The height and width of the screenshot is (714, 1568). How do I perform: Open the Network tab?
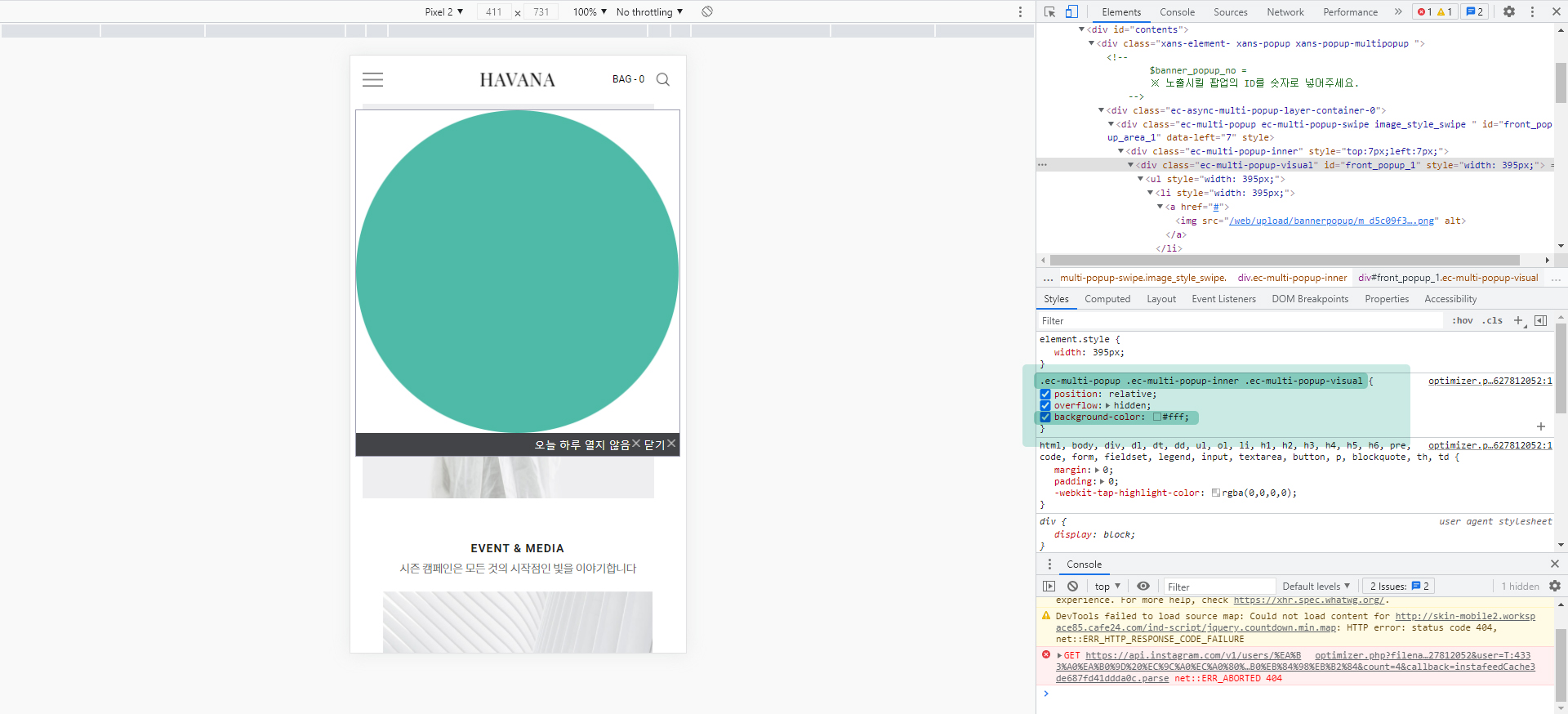pyautogui.click(x=1285, y=11)
